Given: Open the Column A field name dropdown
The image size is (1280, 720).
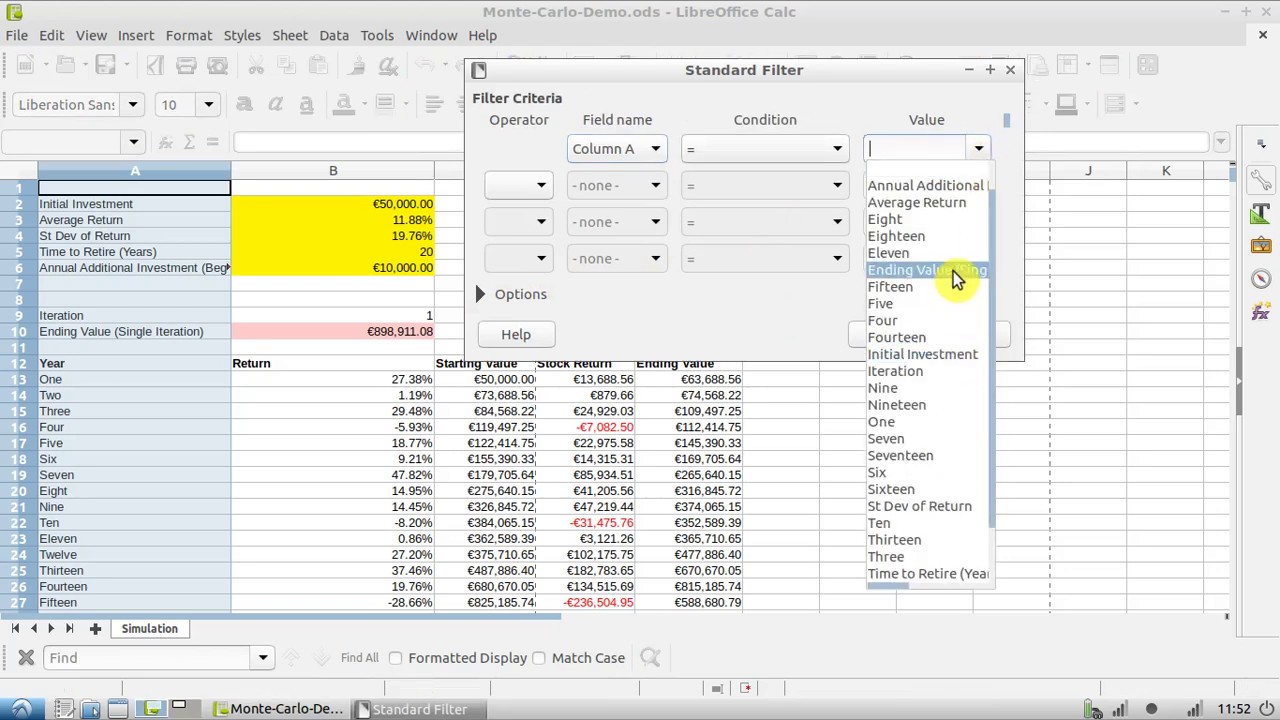Looking at the screenshot, I should 616,148.
